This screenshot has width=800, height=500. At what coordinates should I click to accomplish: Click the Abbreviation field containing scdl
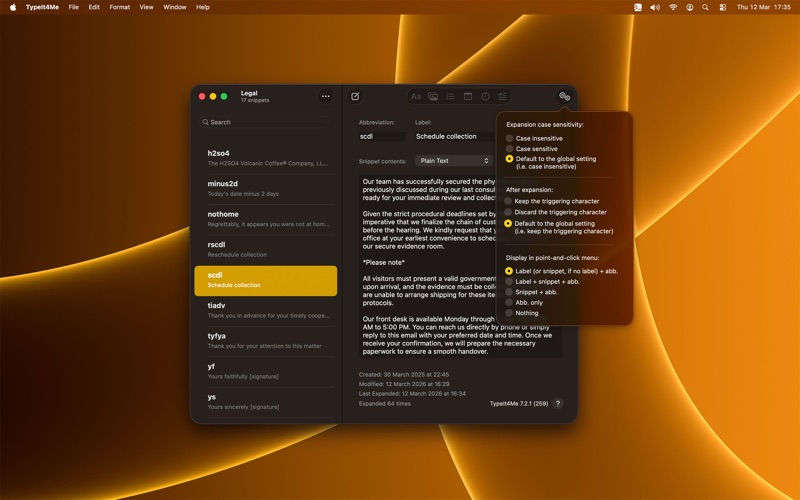(x=382, y=137)
